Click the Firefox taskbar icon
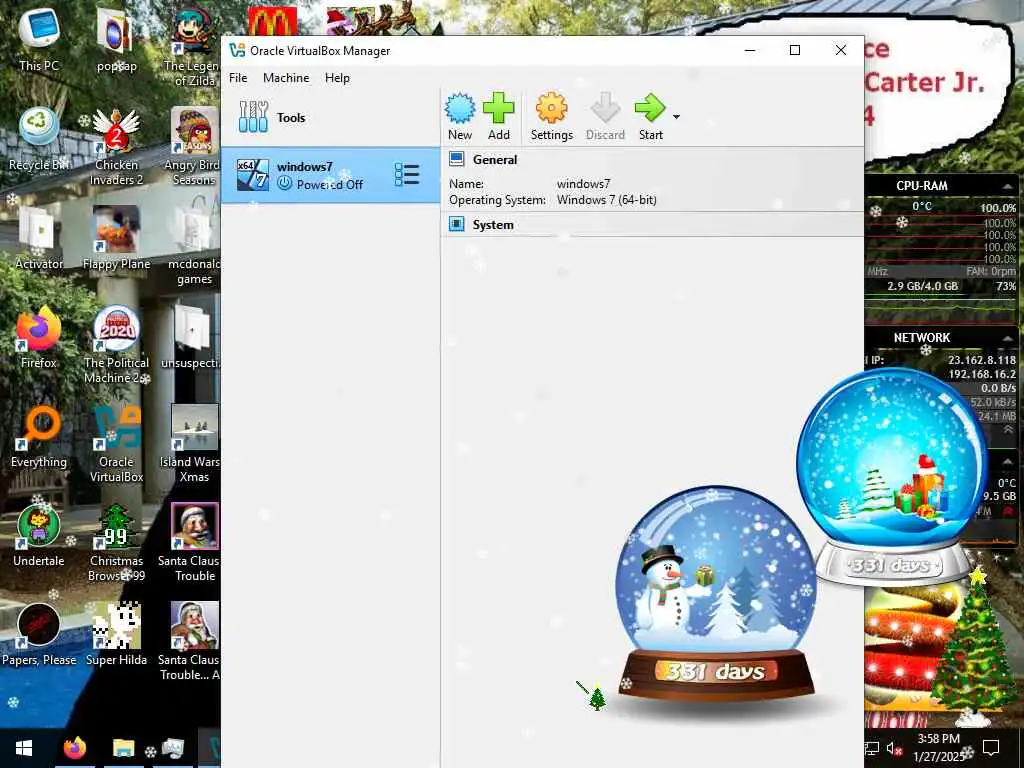The height and width of the screenshot is (768, 1024). point(74,748)
